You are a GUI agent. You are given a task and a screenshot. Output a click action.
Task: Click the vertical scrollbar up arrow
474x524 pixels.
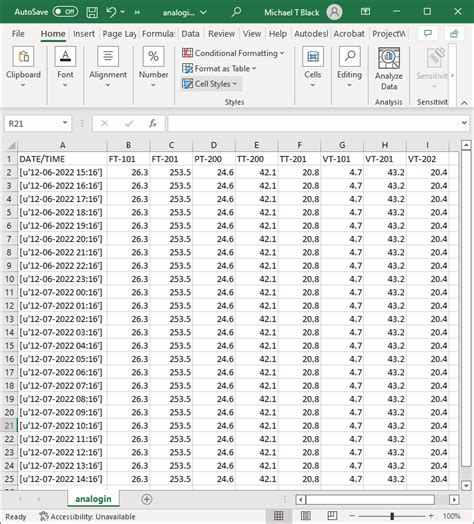click(466, 145)
